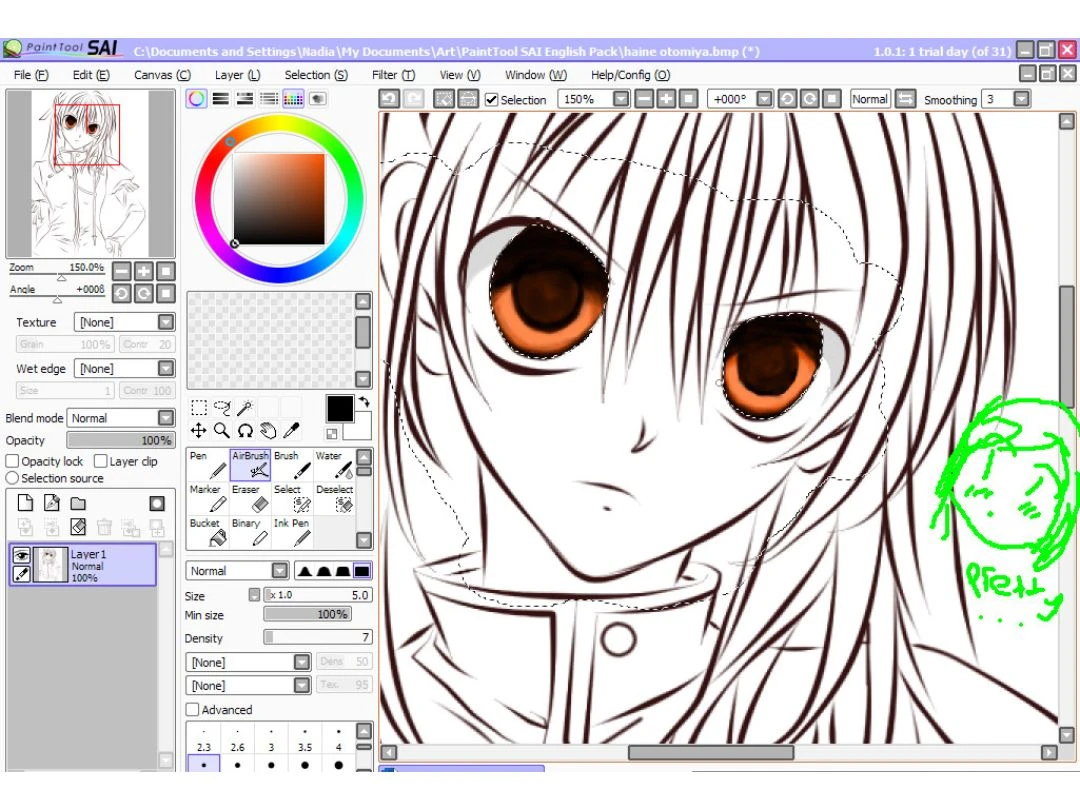Open the Window menu
Screen dimensions: 1080x810
pos(536,75)
